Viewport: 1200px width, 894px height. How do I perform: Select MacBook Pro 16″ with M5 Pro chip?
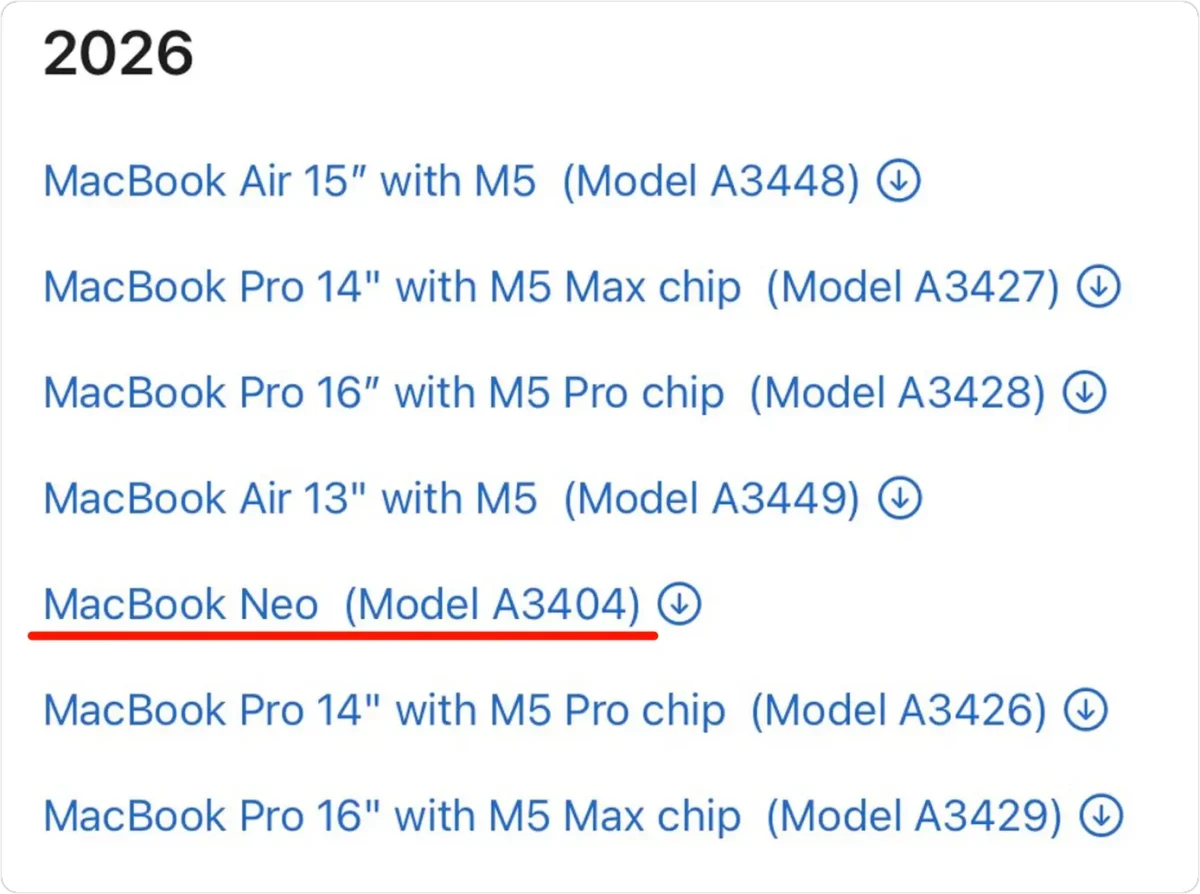tap(383, 393)
